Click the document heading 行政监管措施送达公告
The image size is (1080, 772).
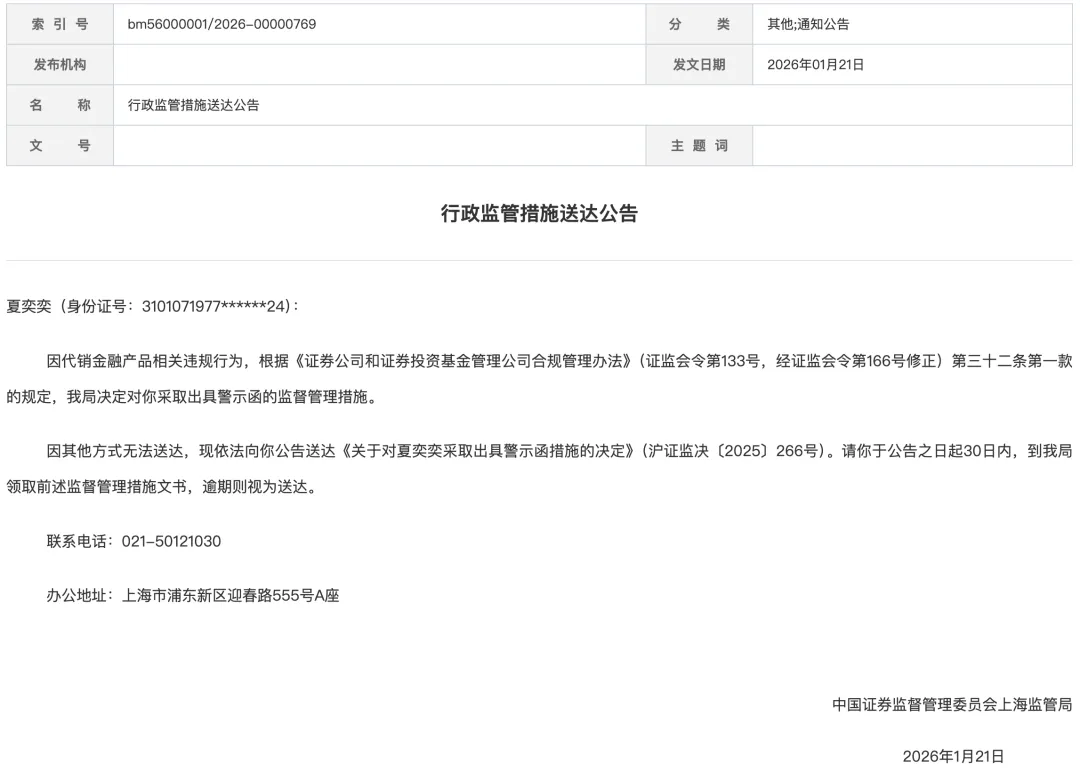[540, 213]
